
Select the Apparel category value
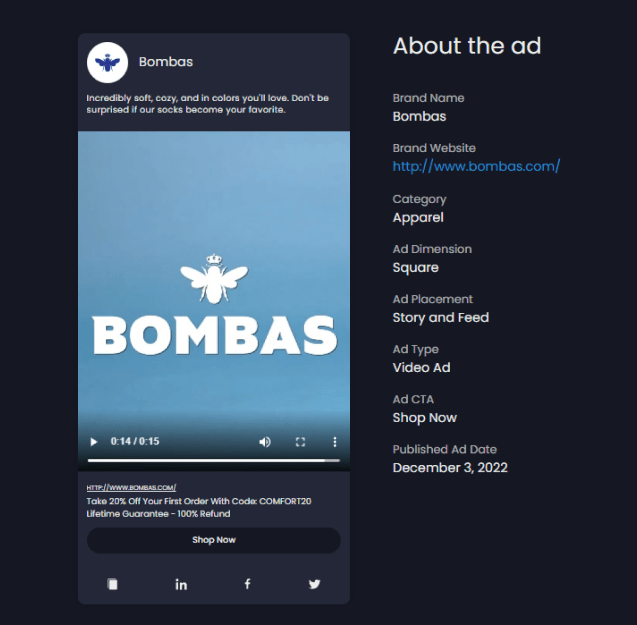[418, 217]
